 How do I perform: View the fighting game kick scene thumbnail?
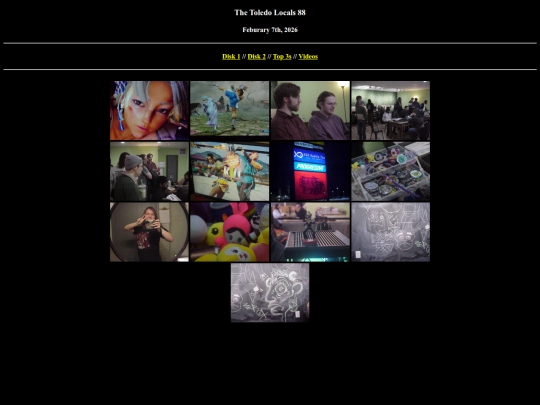(x=230, y=111)
